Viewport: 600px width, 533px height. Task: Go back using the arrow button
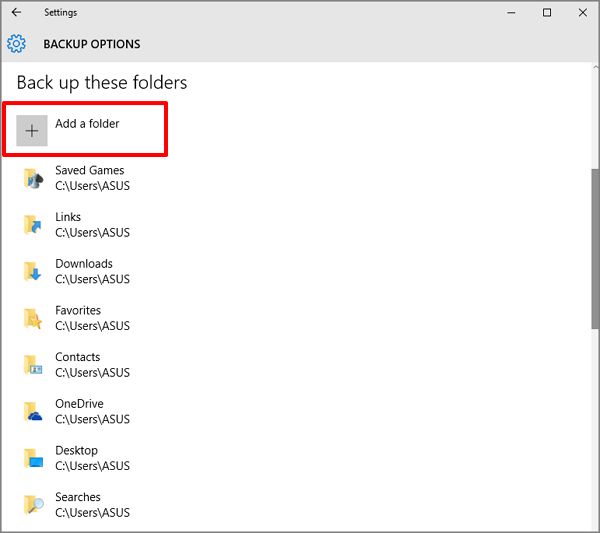16,12
